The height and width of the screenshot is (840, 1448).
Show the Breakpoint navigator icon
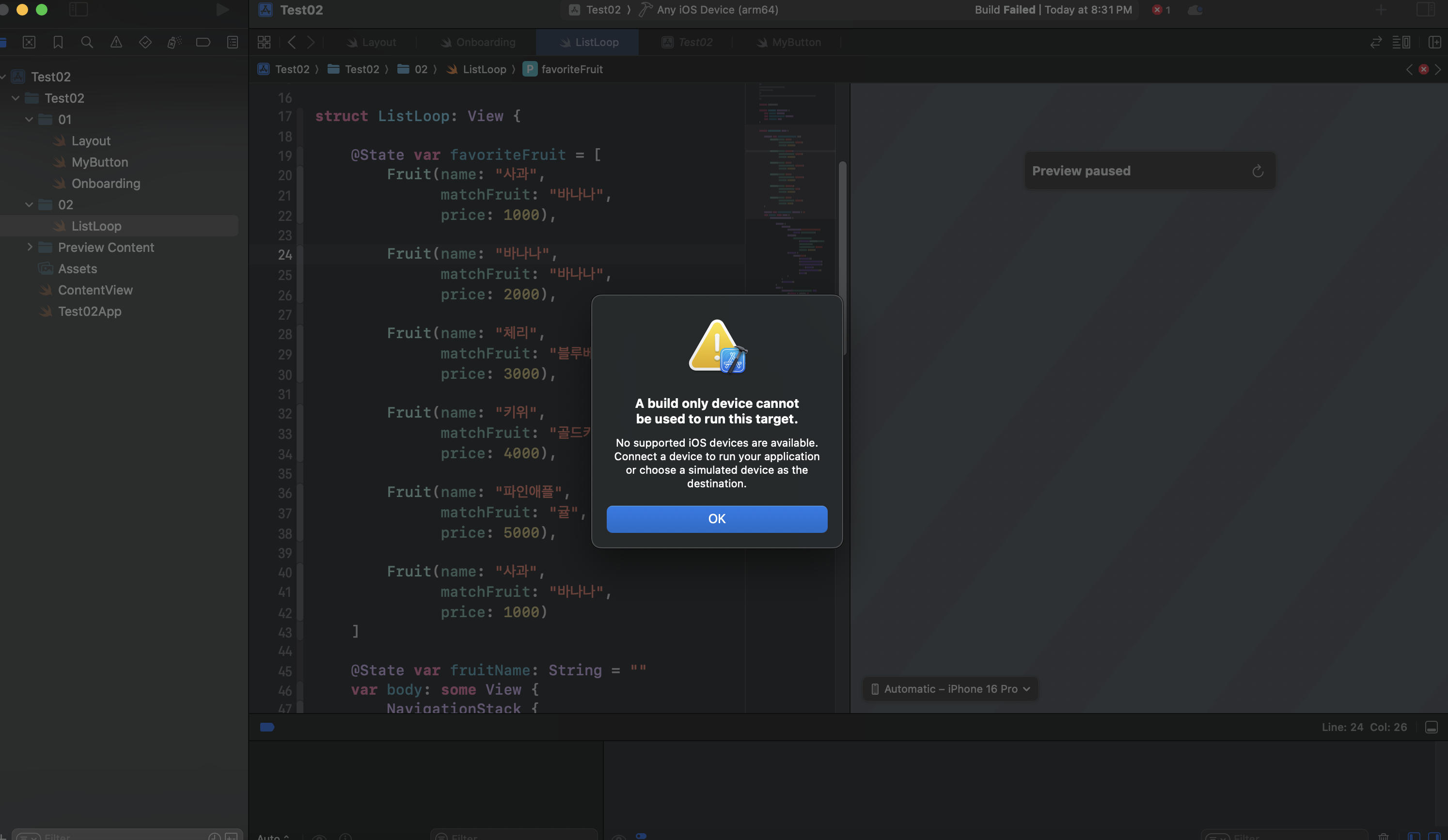coord(203,42)
